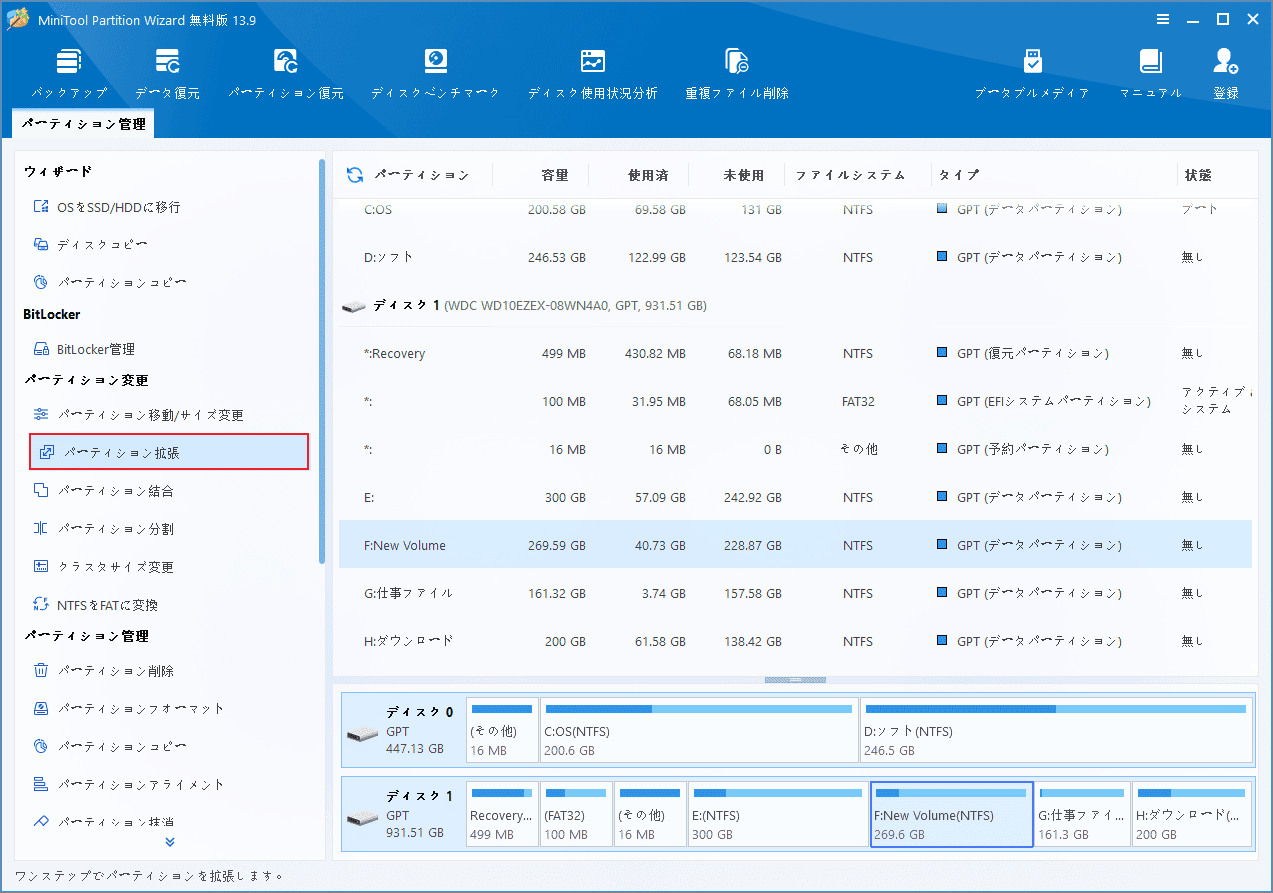
Task: Select パーティション削除
Action: point(103,671)
